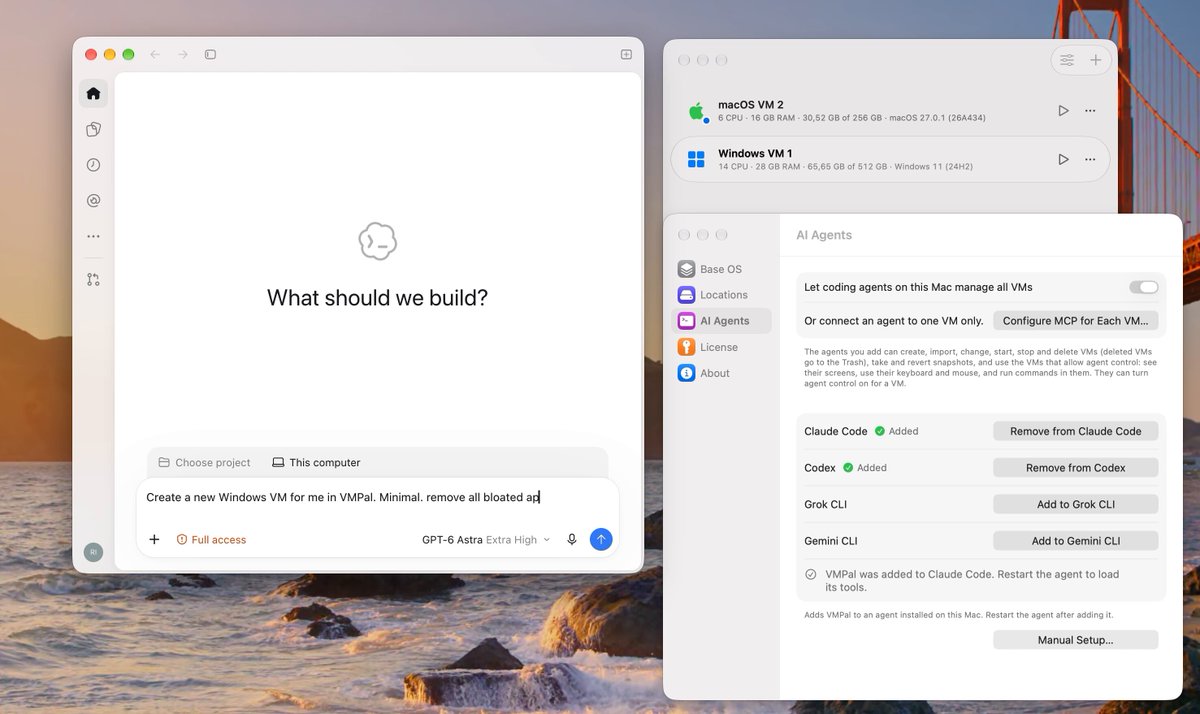The width and height of the screenshot is (1200, 714).
Task: Open more options for macOS VM 2
Action: pyautogui.click(x=1090, y=111)
